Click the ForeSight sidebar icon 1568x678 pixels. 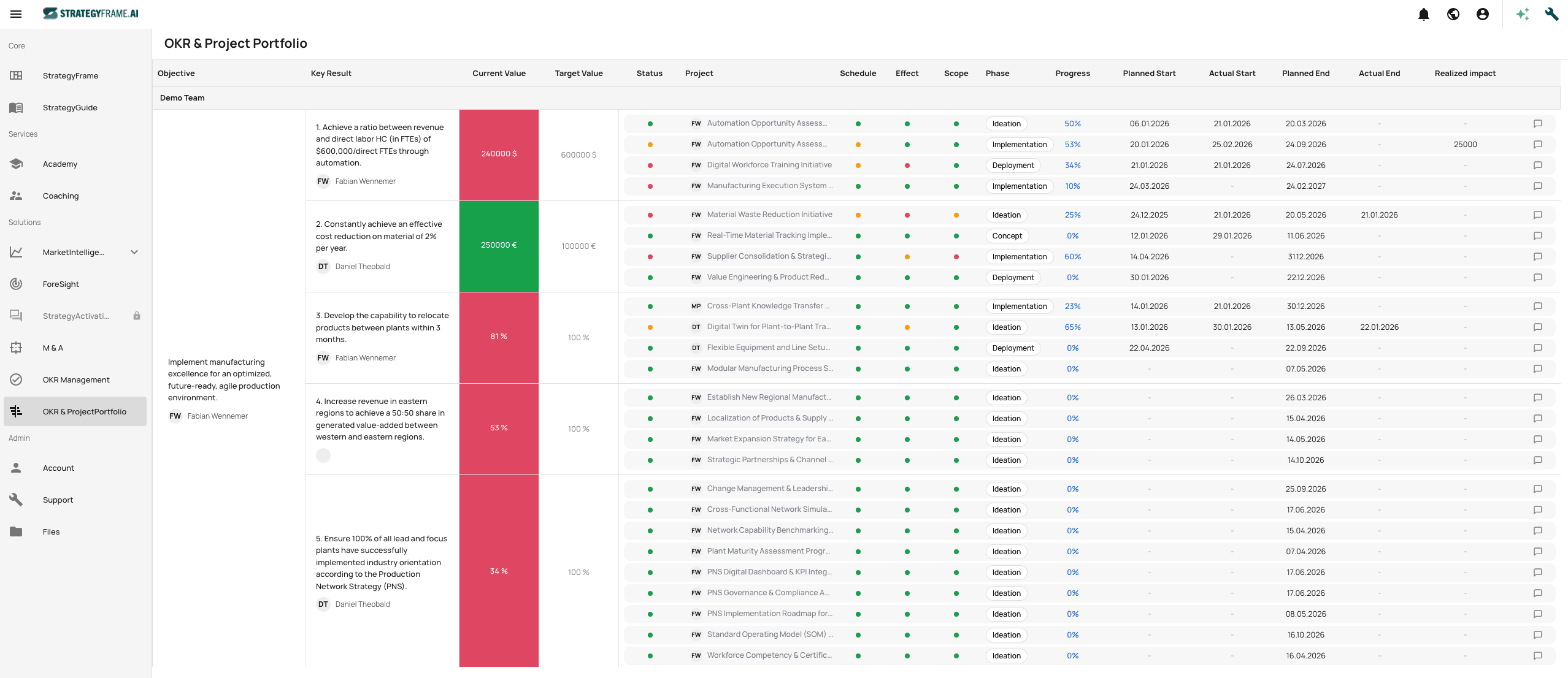coord(16,284)
